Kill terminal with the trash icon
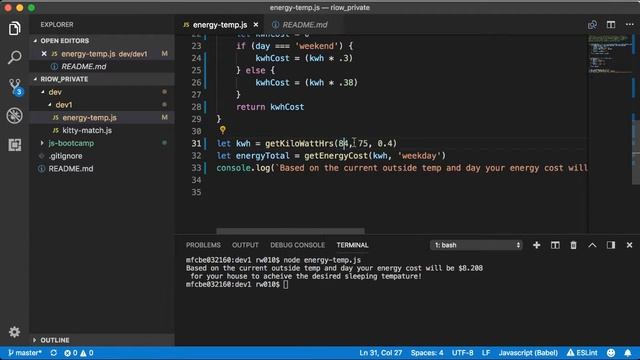The height and width of the screenshot is (360, 640). (573, 245)
